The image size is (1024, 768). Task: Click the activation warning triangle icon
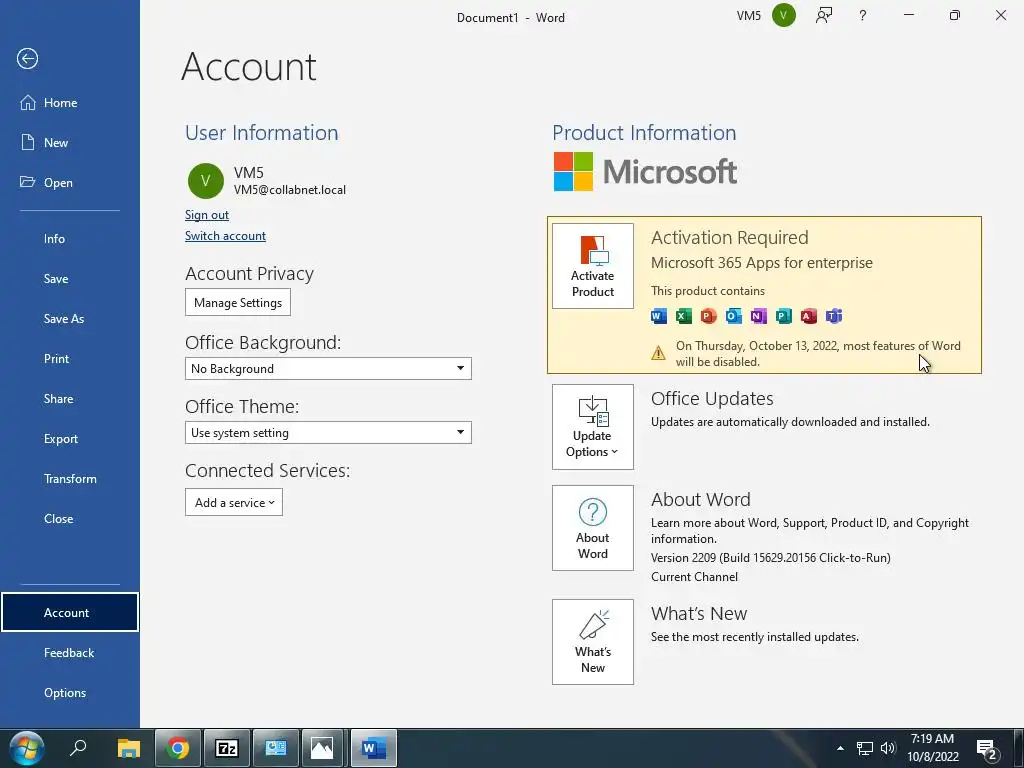click(x=658, y=353)
